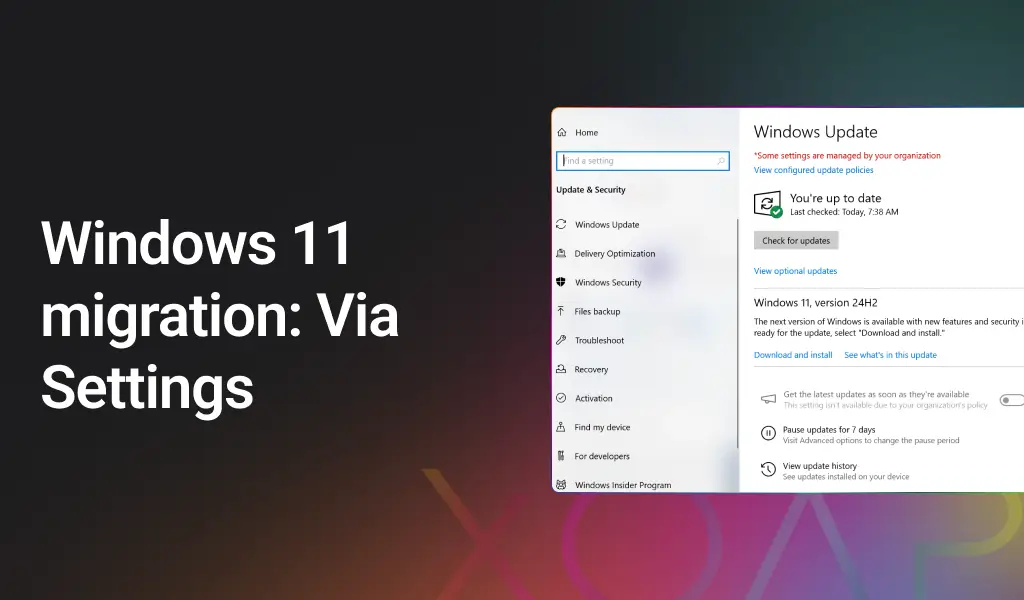Click the Recovery icon in the sidebar
1024x600 pixels.
click(562, 369)
